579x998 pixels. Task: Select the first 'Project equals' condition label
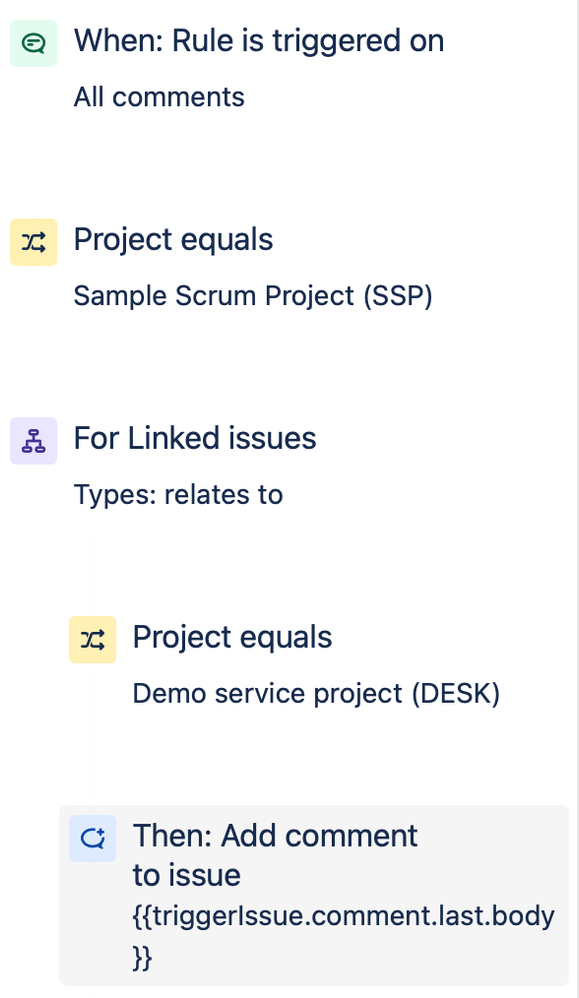172,239
